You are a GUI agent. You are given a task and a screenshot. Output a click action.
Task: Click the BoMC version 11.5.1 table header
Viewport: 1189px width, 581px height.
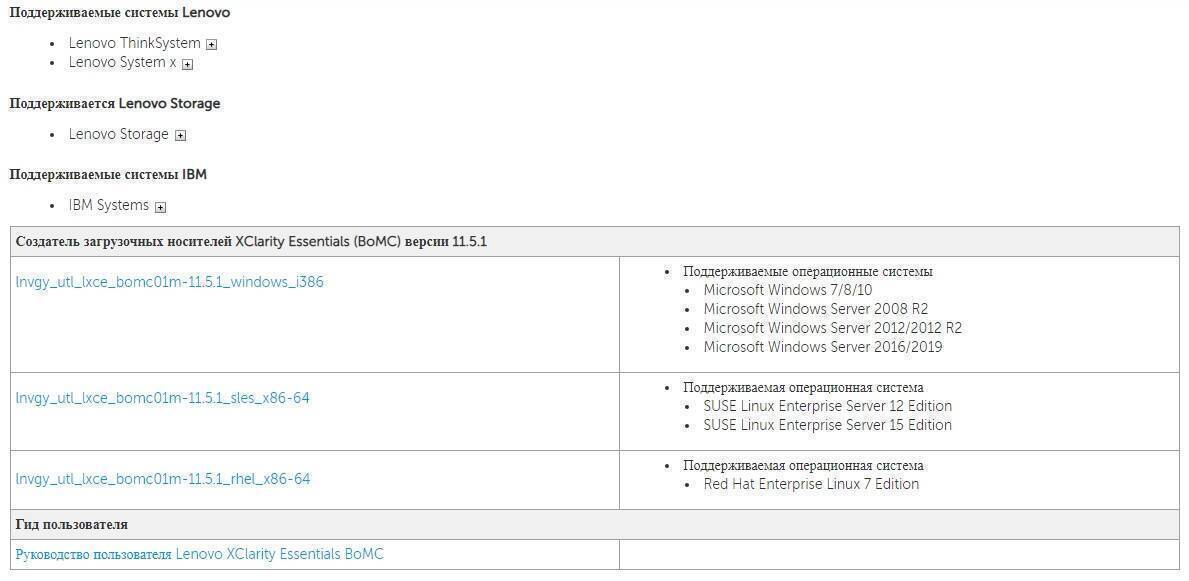(x=251, y=242)
